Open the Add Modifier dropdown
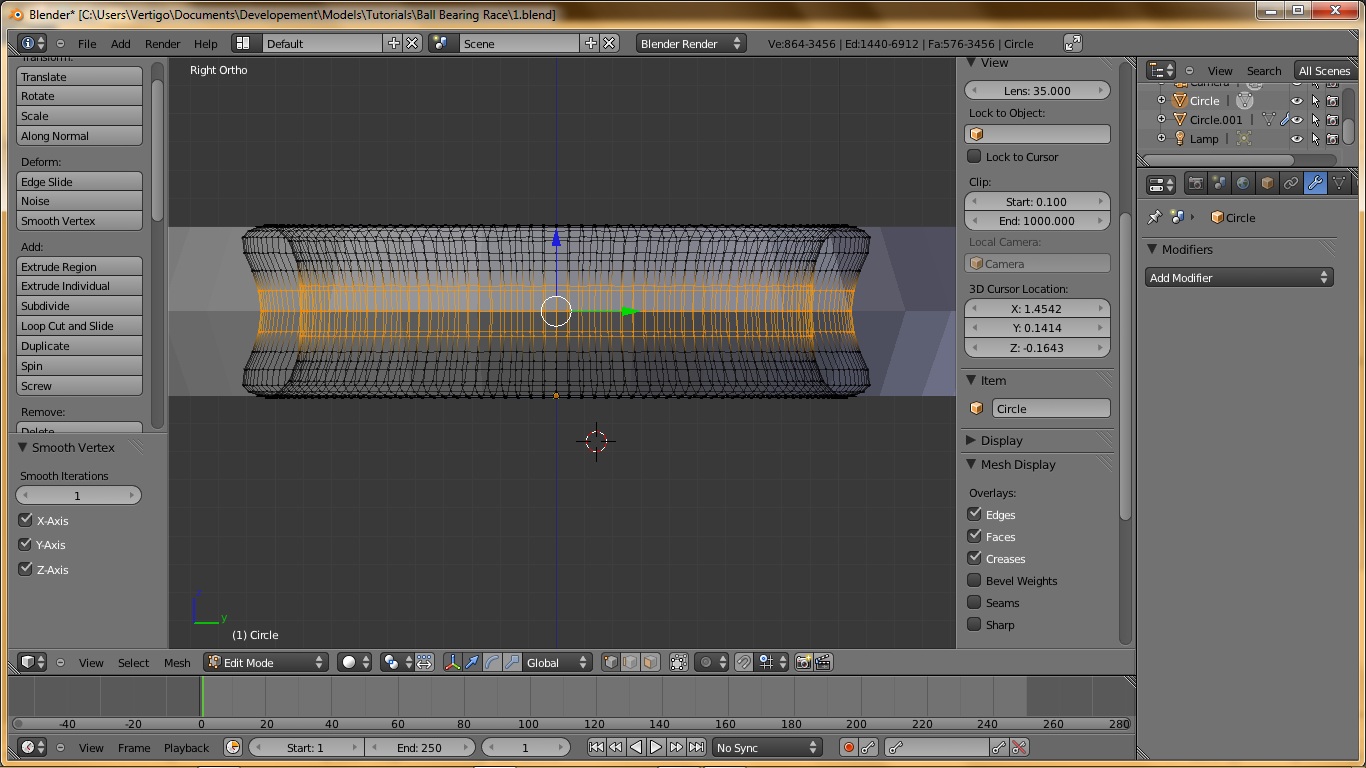1366x768 pixels. tap(1239, 278)
